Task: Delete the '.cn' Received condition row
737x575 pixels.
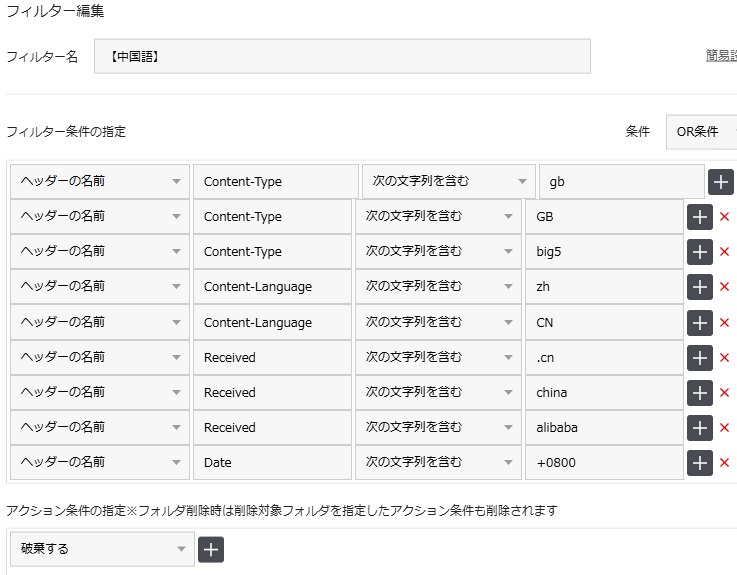Action: click(x=725, y=358)
